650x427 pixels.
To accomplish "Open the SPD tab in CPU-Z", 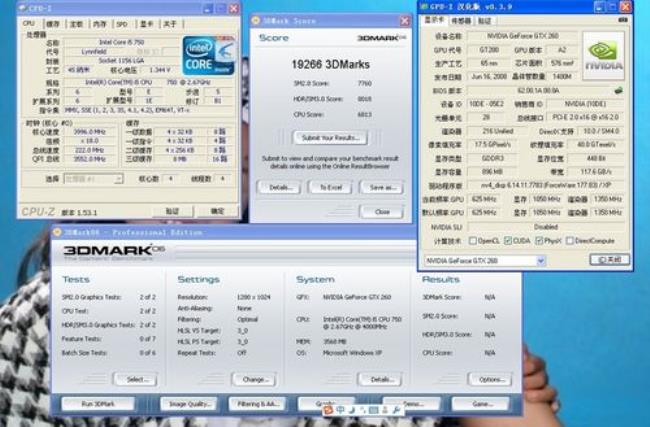I will [x=123, y=24].
